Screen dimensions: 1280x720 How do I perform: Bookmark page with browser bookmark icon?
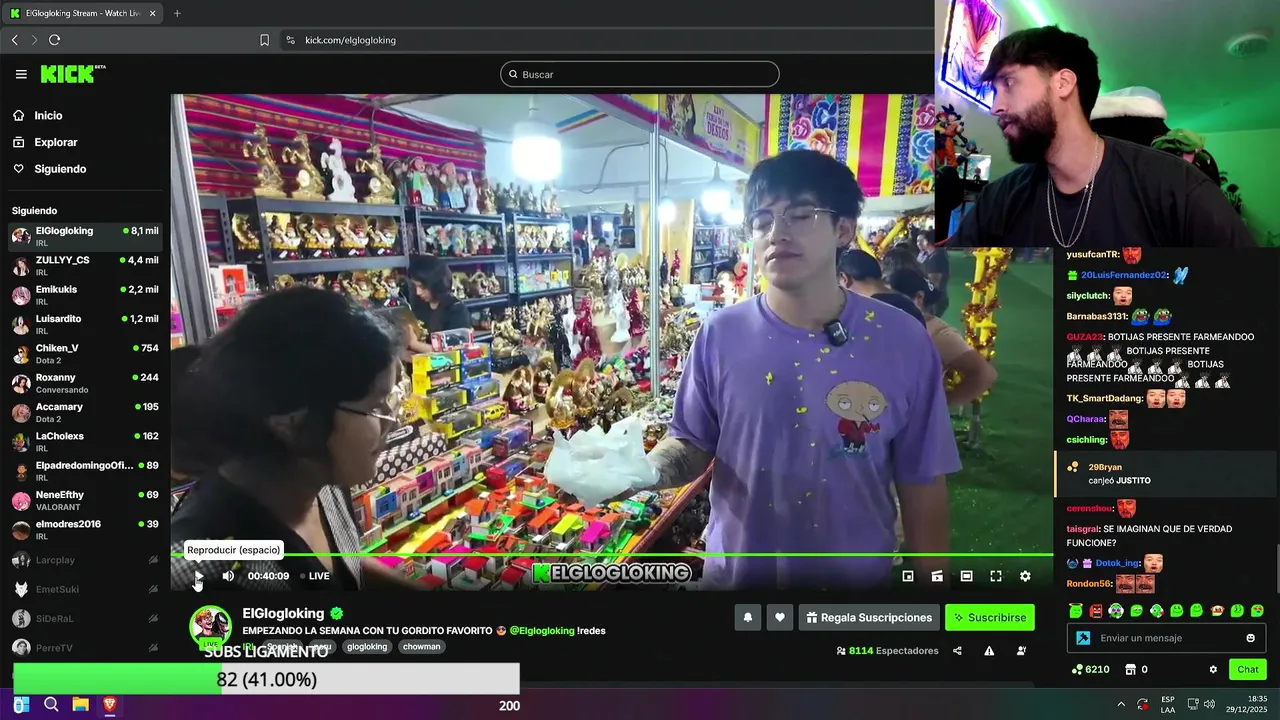264,40
